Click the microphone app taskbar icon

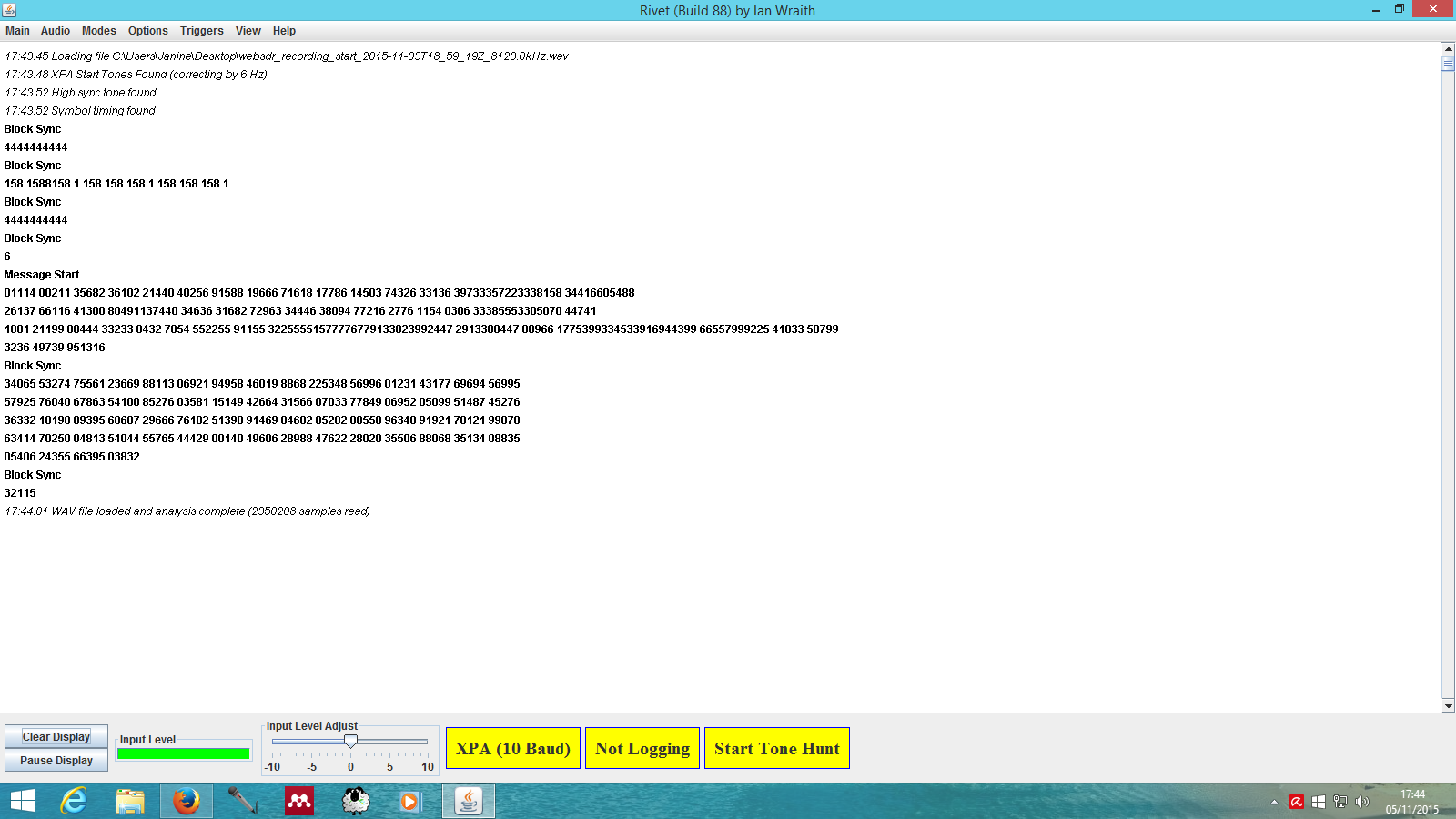coord(242,801)
